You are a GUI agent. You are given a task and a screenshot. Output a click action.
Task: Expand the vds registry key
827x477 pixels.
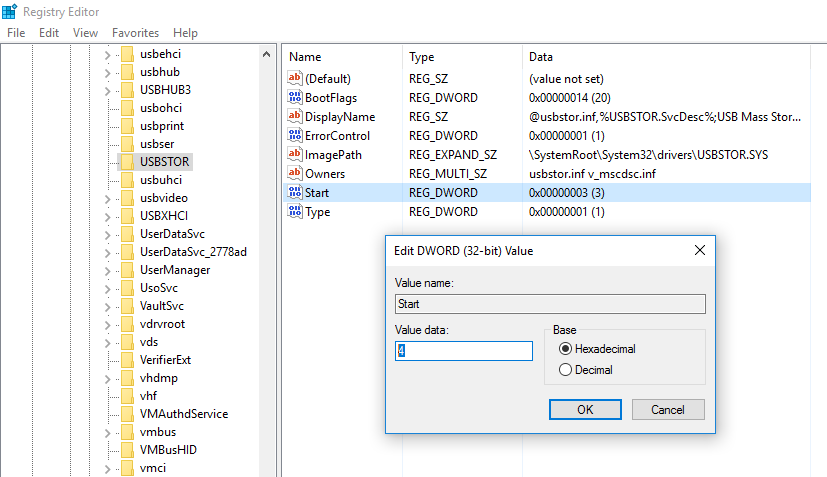(107, 342)
